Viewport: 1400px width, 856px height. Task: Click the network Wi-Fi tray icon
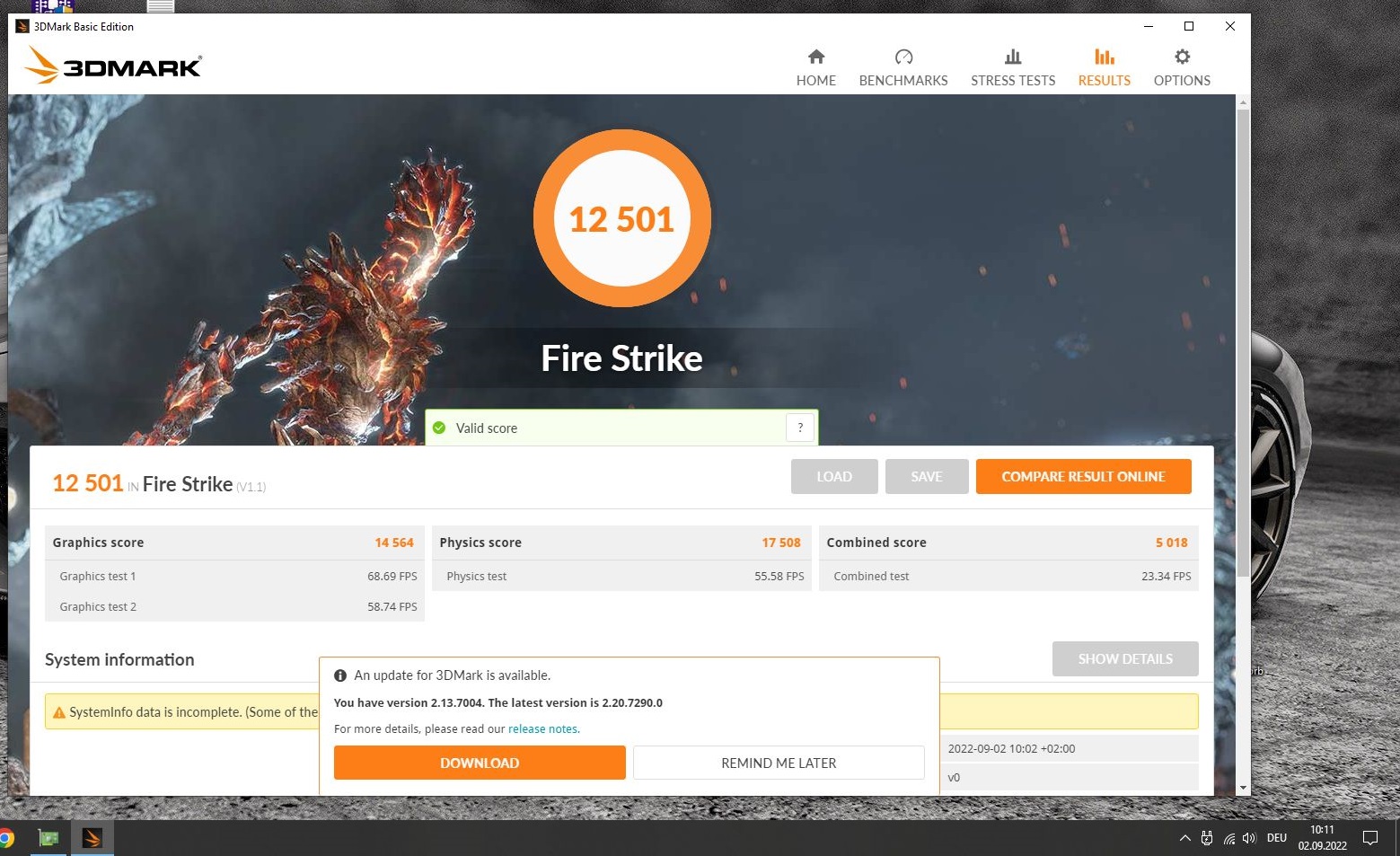pyautogui.click(x=1228, y=839)
